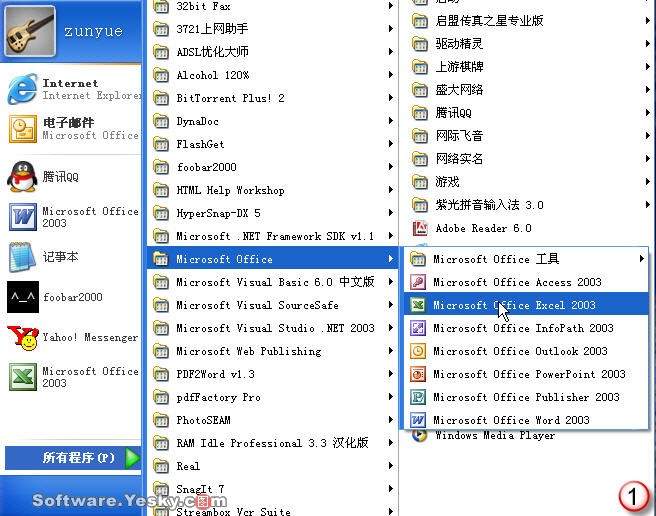This screenshot has height=516, width=656.
Task: Click the Yahoo! Messenger icon
Action: (x=23, y=337)
